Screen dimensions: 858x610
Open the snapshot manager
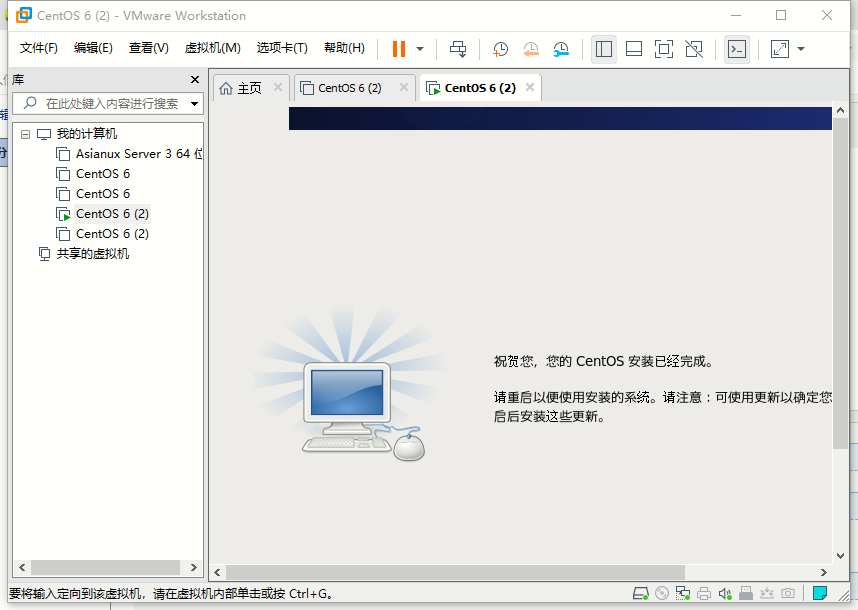(561, 49)
